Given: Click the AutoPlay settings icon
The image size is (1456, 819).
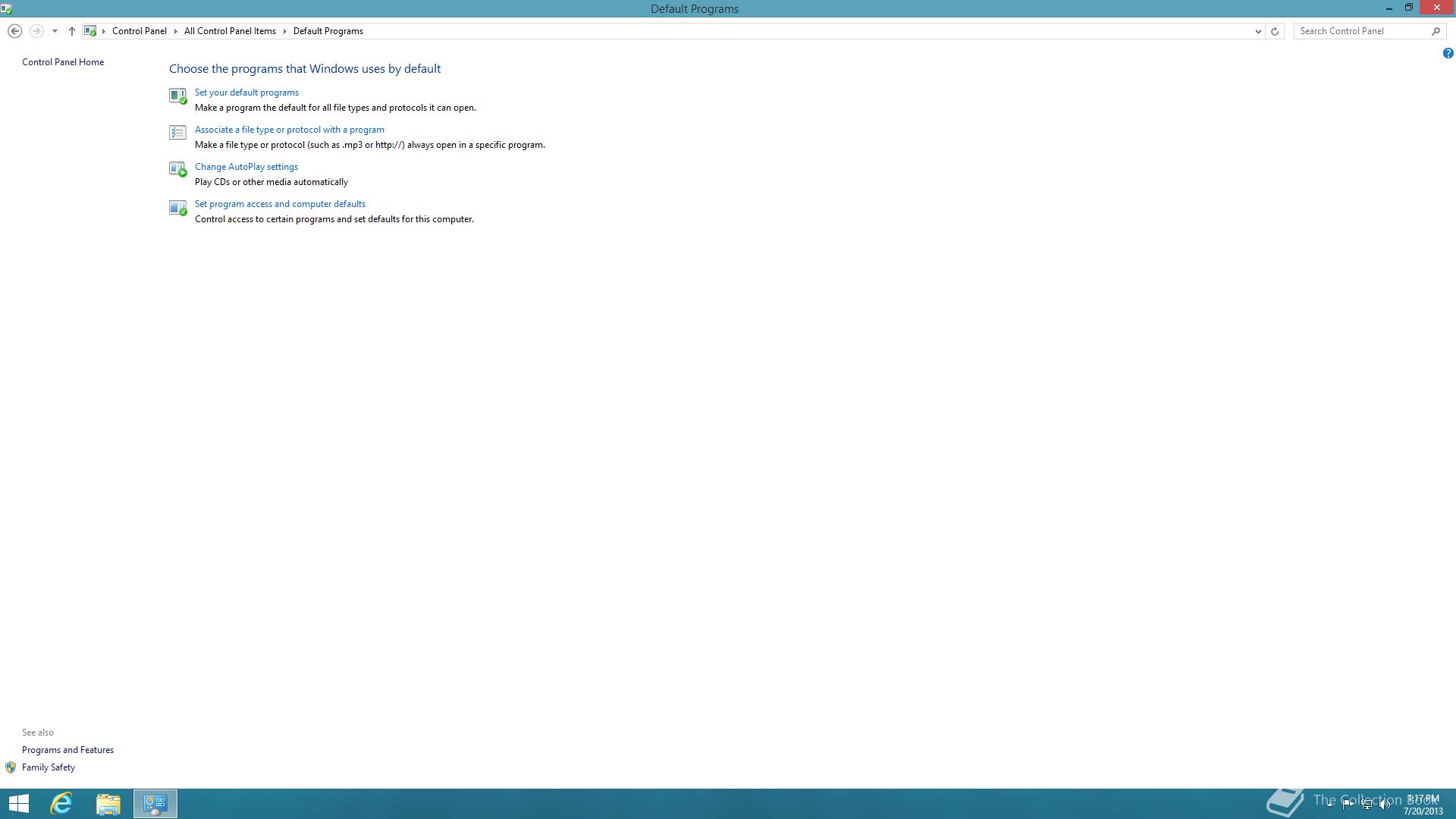Looking at the screenshot, I should (177, 170).
